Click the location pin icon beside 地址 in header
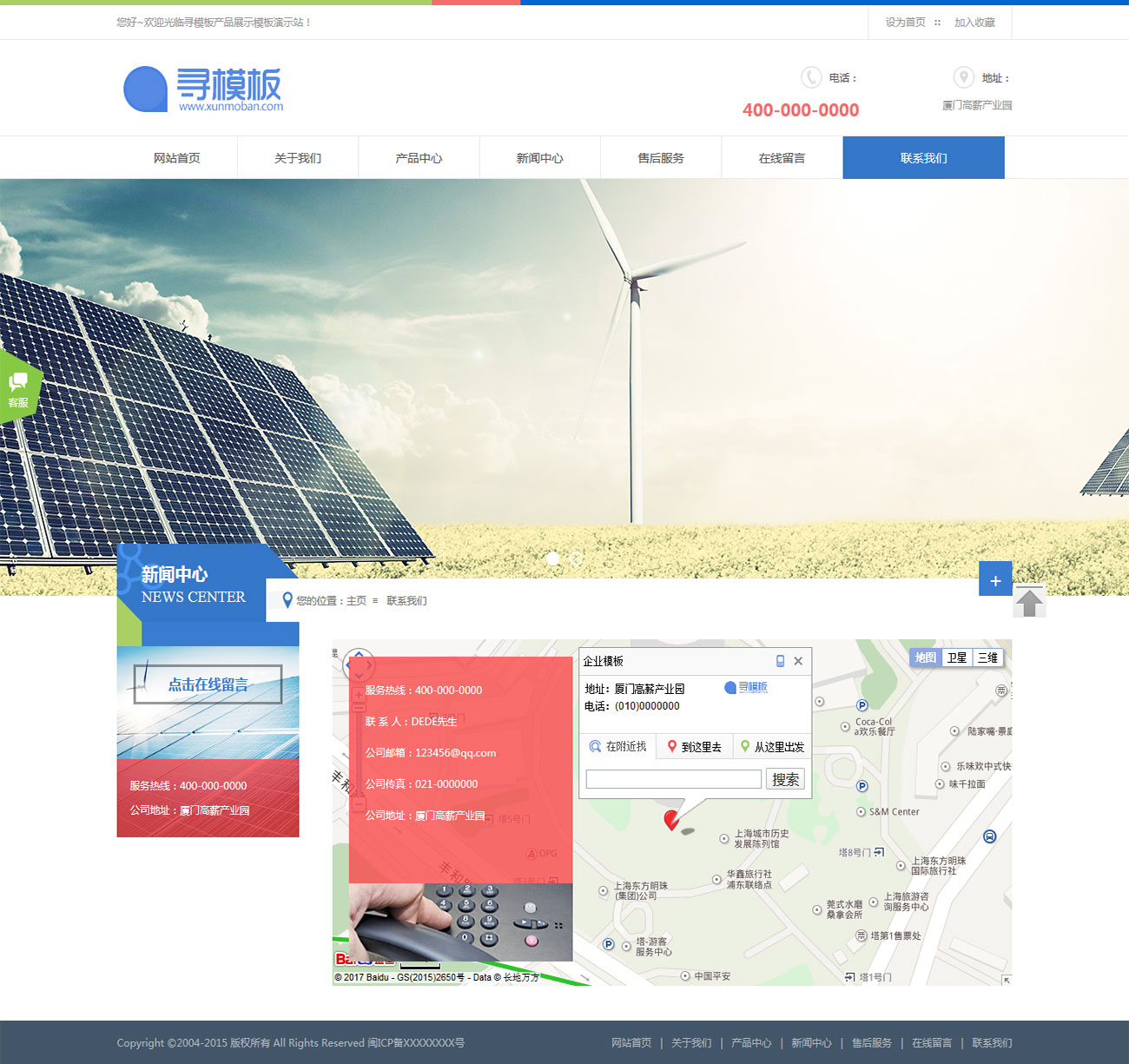 (963, 77)
